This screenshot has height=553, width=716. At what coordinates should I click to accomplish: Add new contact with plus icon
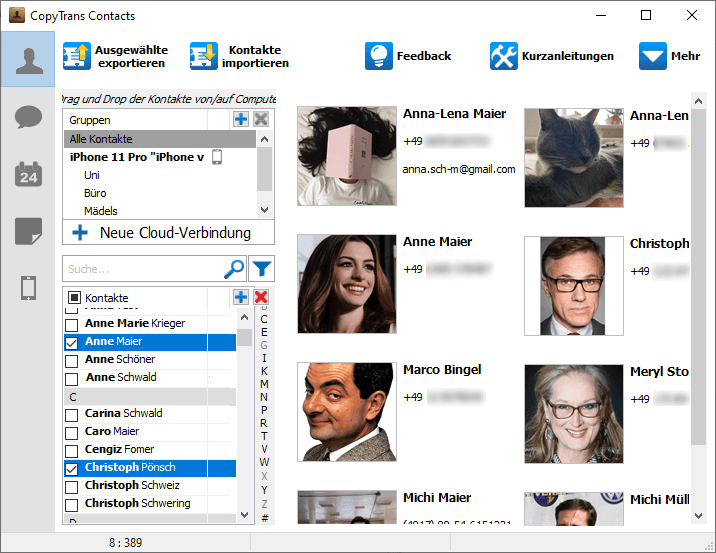click(241, 297)
